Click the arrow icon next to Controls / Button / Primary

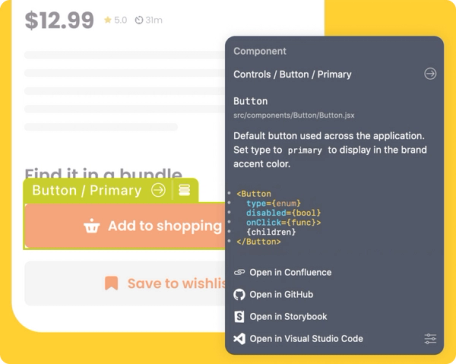tap(430, 74)
